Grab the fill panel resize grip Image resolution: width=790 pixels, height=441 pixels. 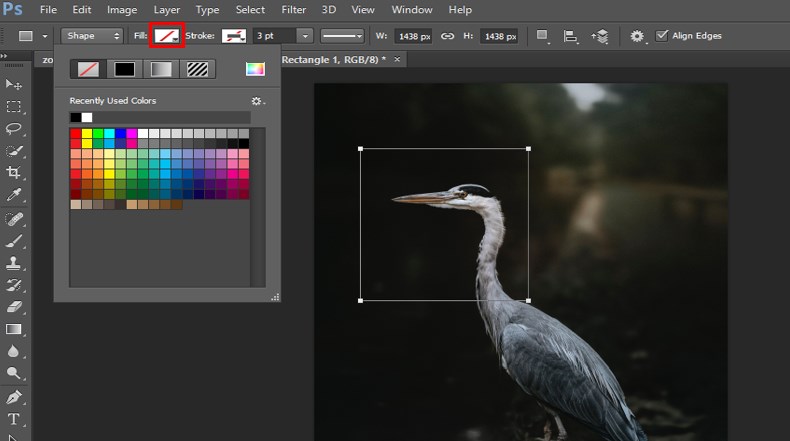(x=275, y=297)
